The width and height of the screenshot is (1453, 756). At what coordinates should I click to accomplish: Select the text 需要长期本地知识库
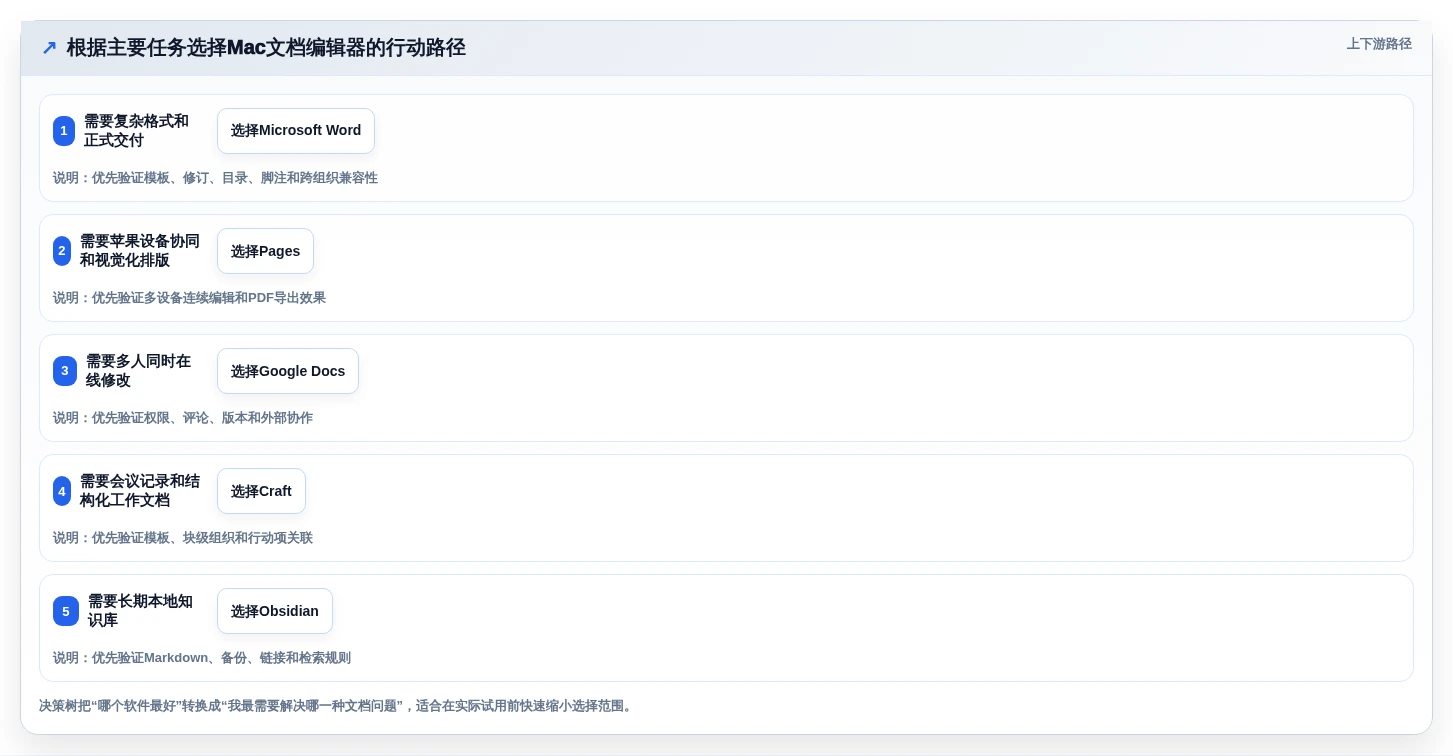pos(140,611)
